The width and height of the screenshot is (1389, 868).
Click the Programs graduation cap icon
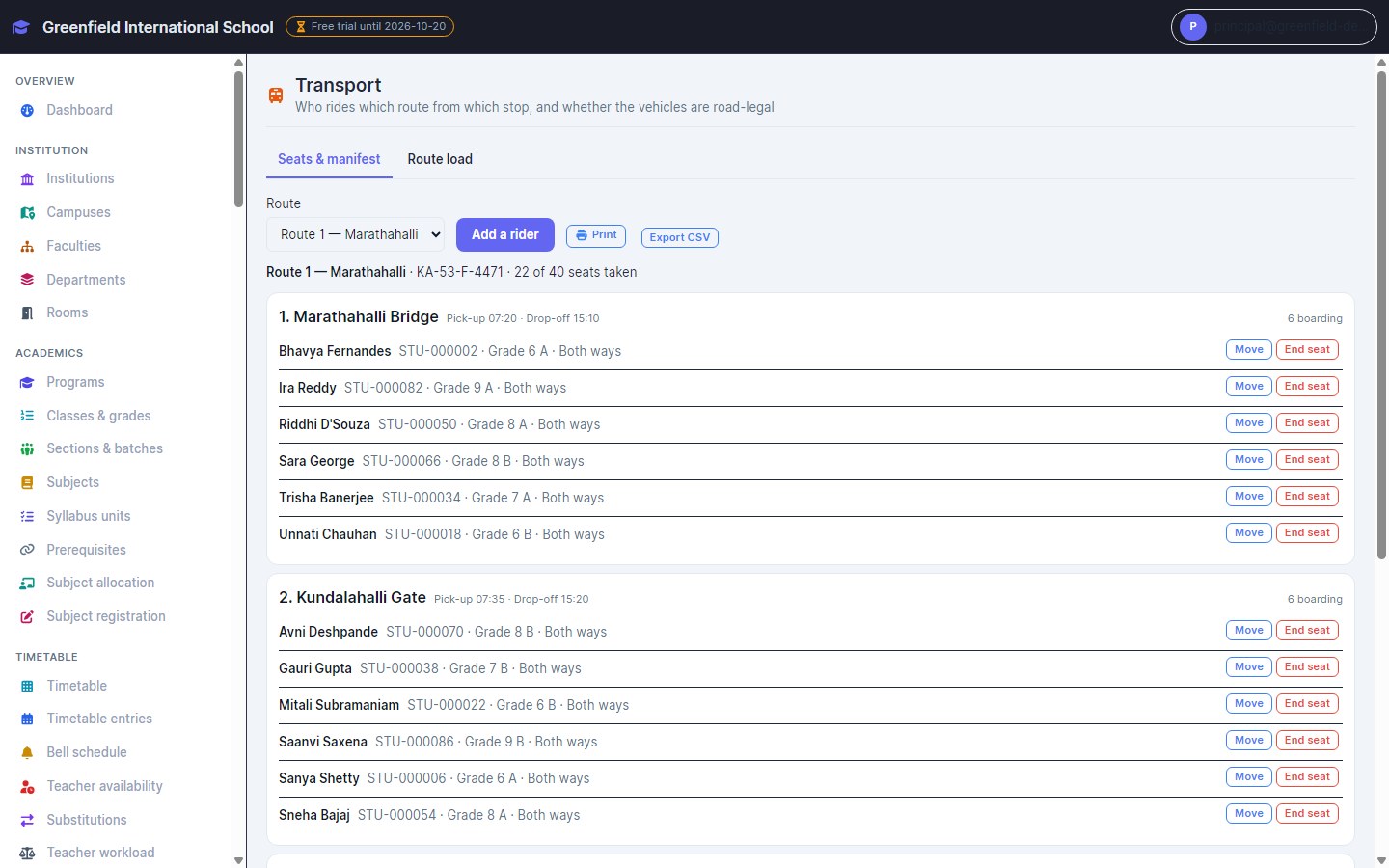(x=27, y=383)
